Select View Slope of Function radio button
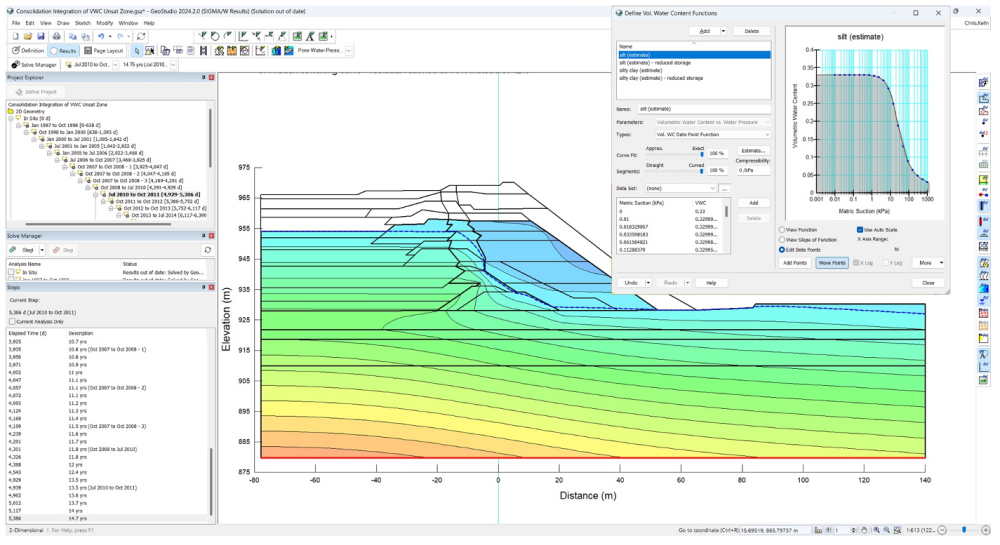This screenshot has height=545, width=1000. [782, 240]
